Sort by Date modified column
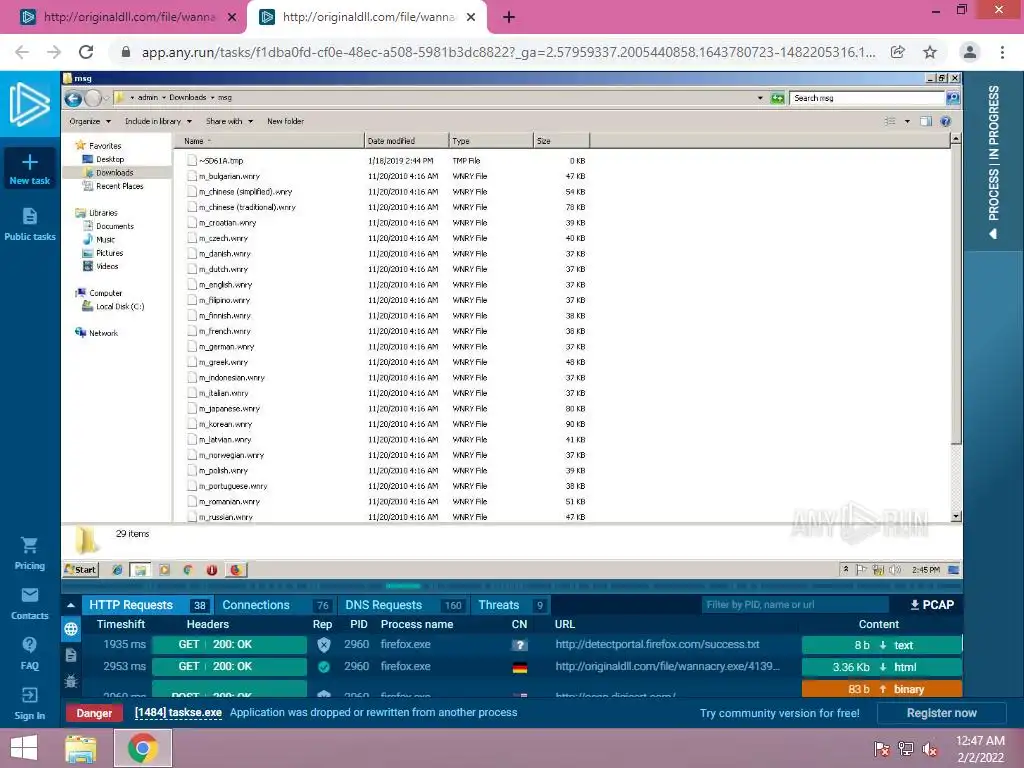 click(x=406, y=140)
